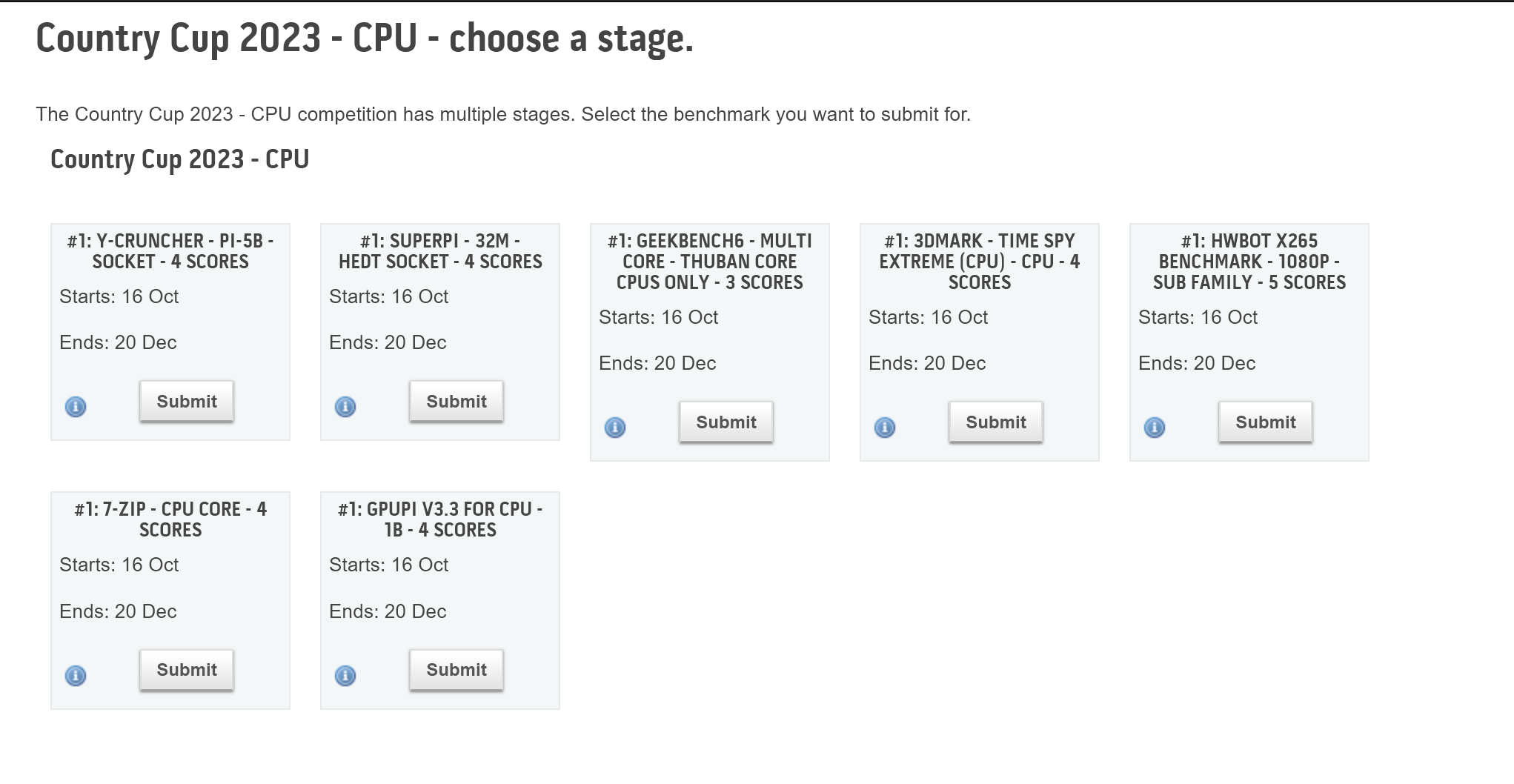Screen dimensions: 1514x784
Task: Select the 7-Zip CPU Core stage title
Action: coord(170,519)
